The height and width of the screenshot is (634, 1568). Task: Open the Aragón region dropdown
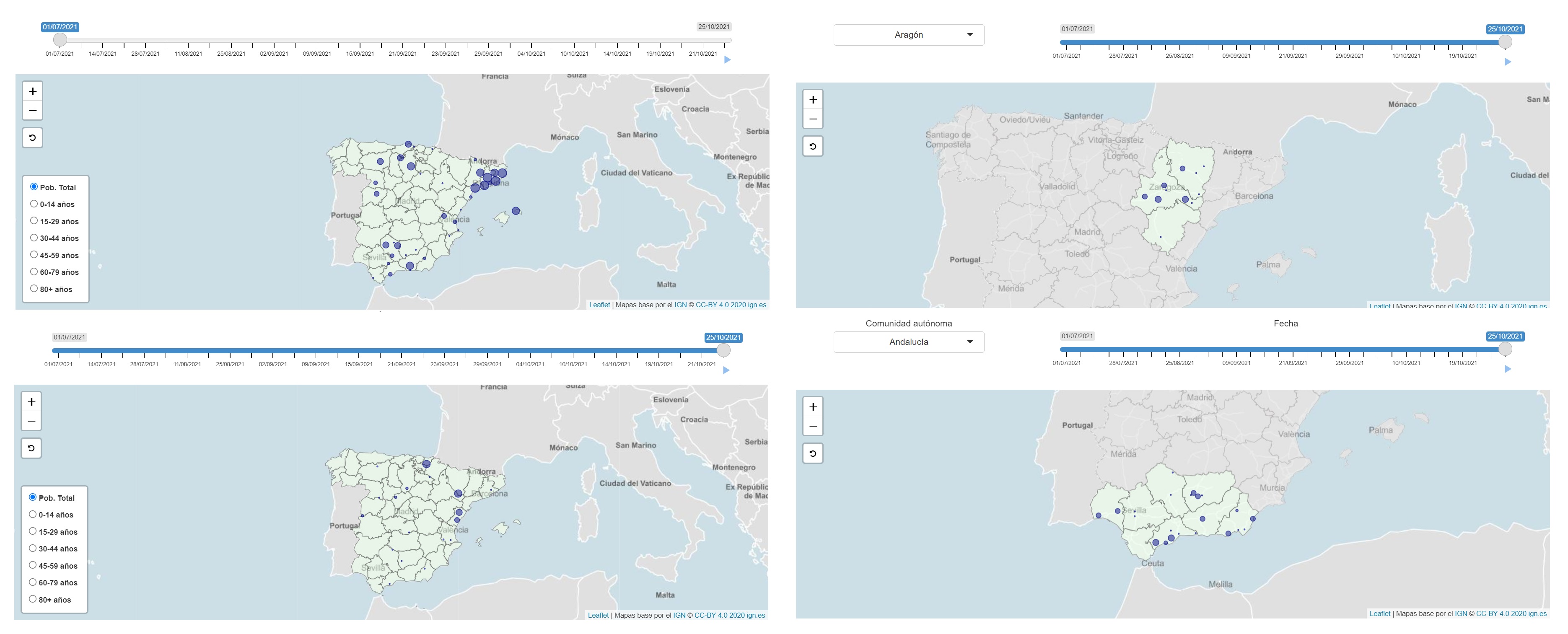(908, 35)
